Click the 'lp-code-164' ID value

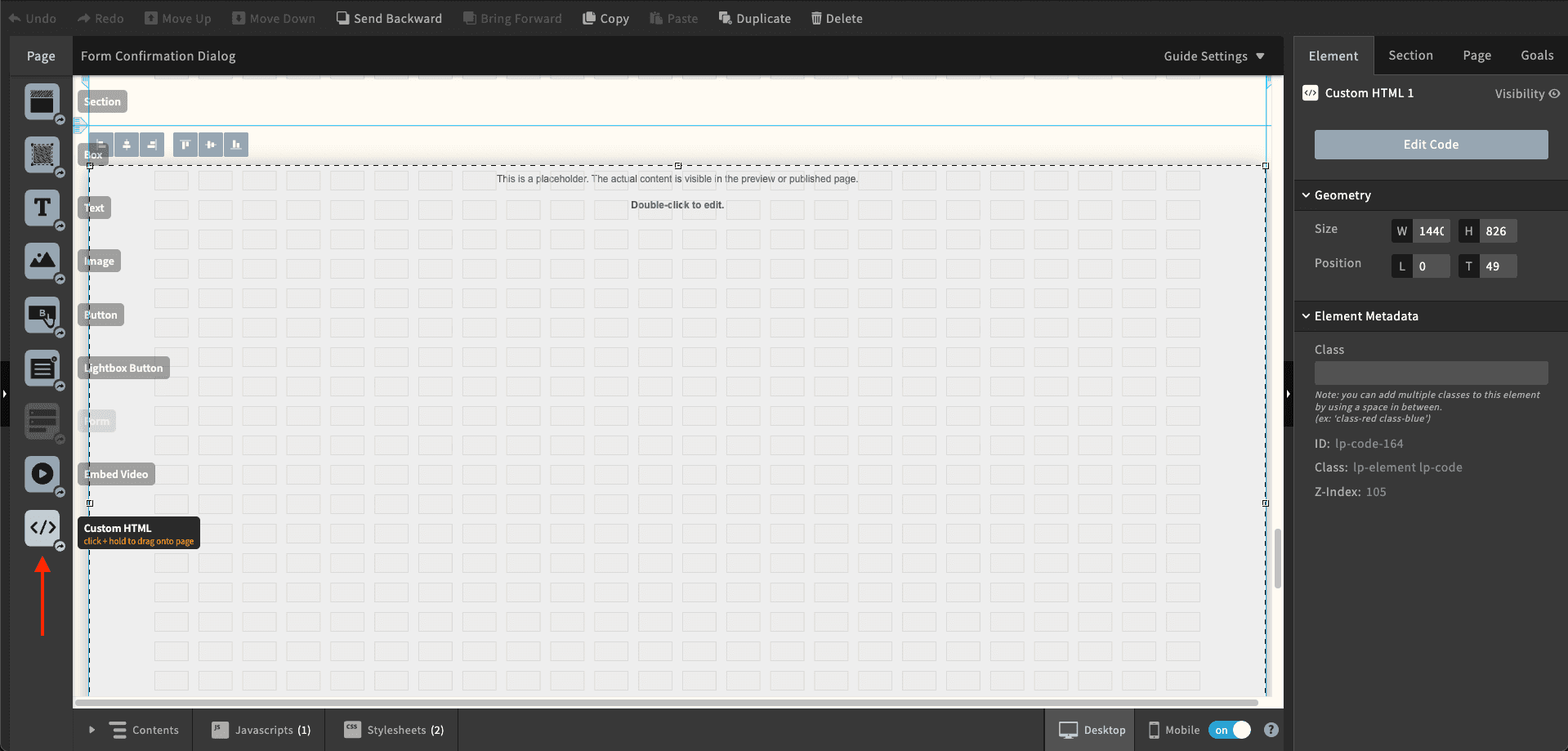(1369, 444)
